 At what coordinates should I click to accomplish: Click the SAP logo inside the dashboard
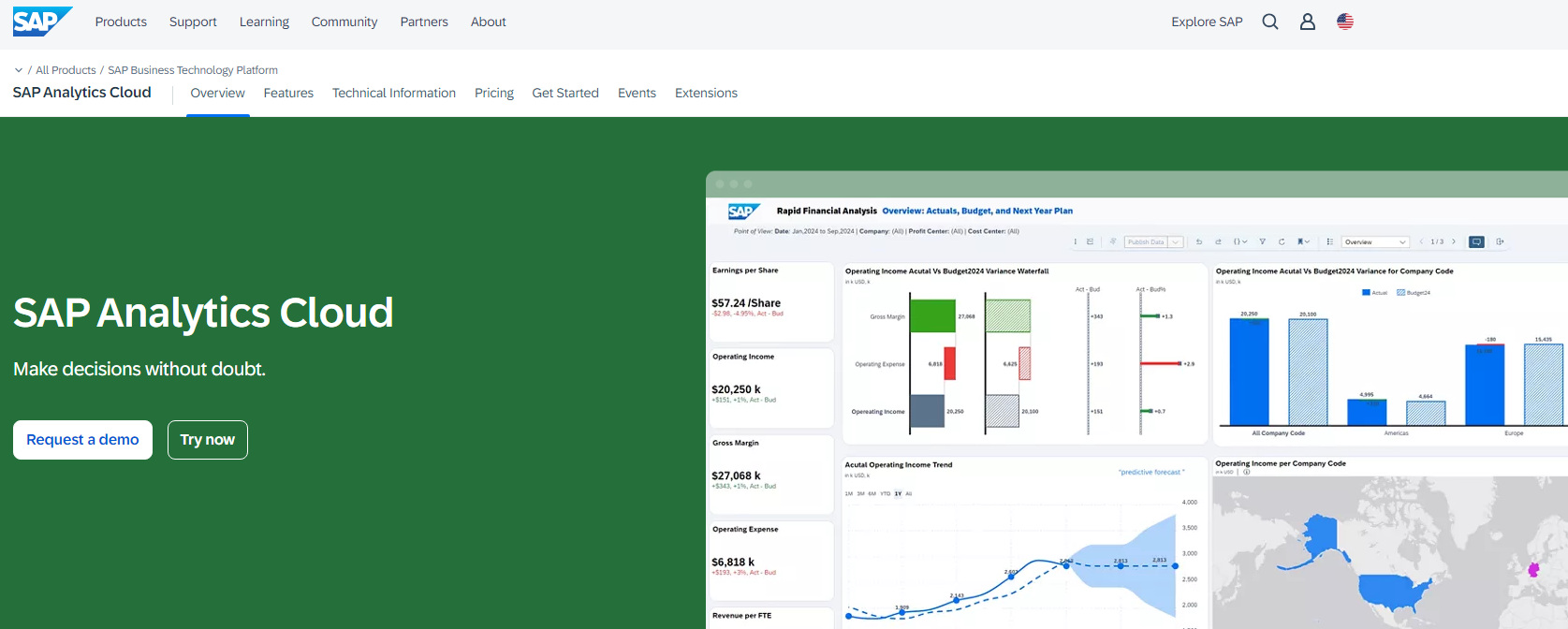click(x=743, y=212)
